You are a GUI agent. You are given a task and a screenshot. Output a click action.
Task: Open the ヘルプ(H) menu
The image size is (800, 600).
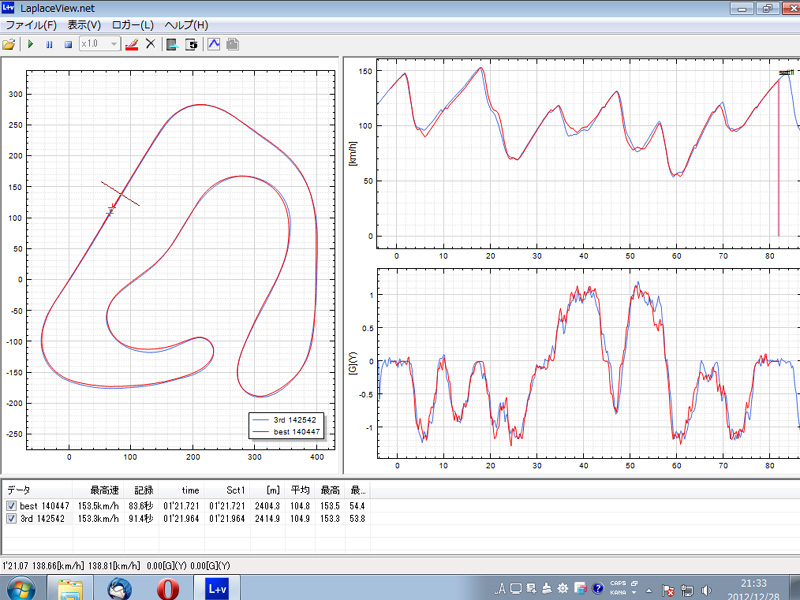pyautogui.click(x=186, y=25)
